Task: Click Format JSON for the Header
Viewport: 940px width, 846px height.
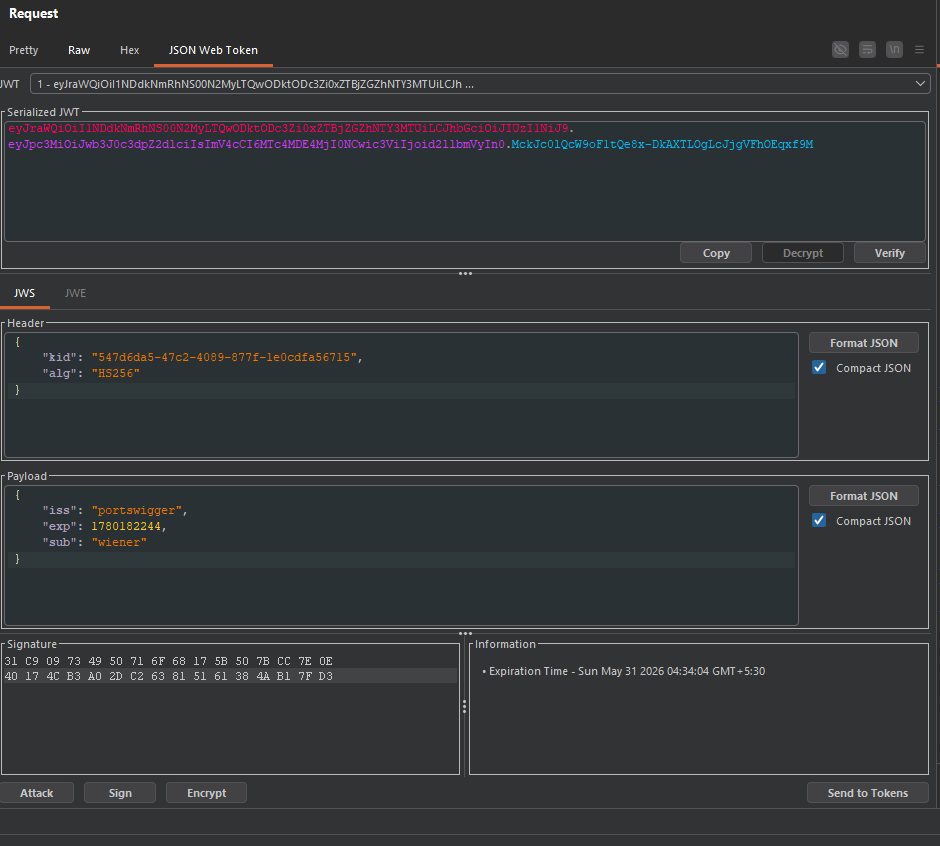Action: tap(864, 343)
